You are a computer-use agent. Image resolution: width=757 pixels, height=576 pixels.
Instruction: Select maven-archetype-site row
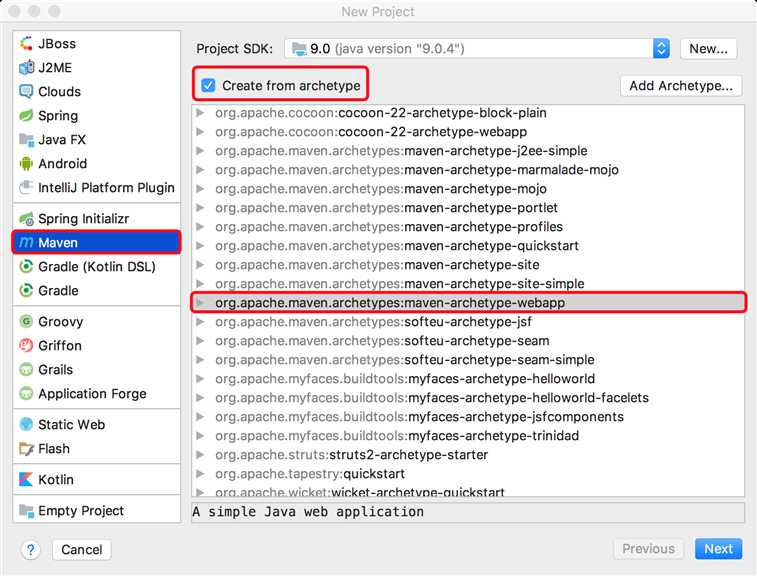[468, 265]
